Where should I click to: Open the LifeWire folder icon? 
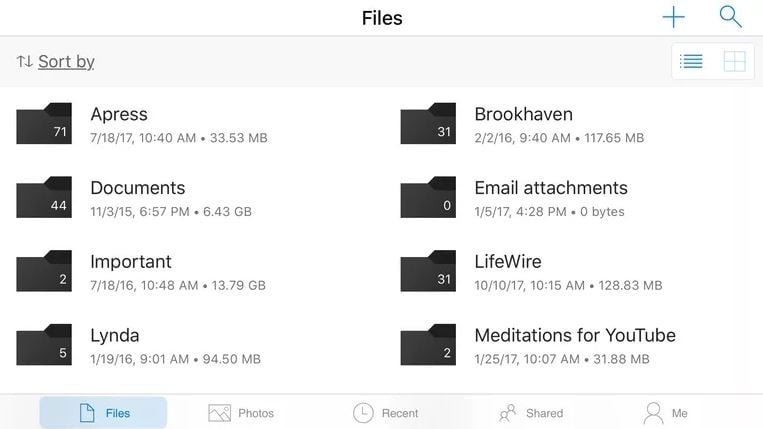coord(428,272)
